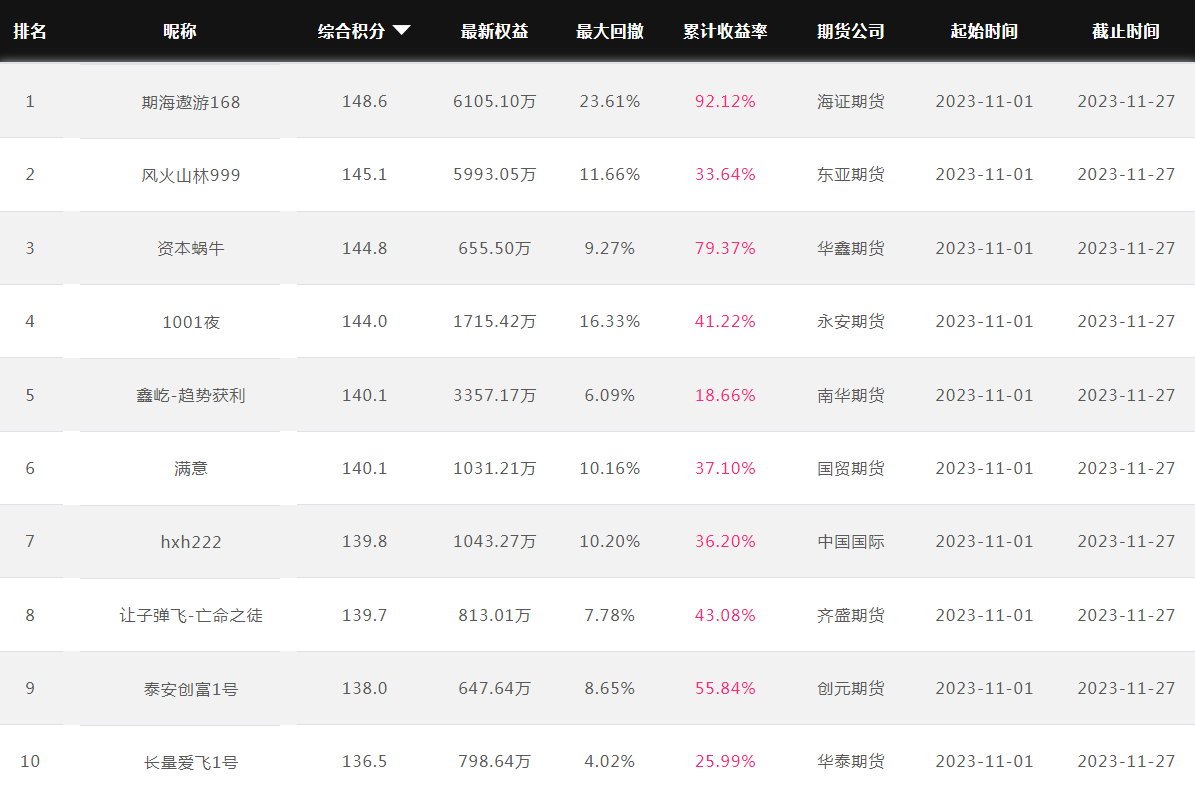Open the nickname 满意
Image resolution: width=1195 pixels, height=793 pixels.
click(191, 468)
